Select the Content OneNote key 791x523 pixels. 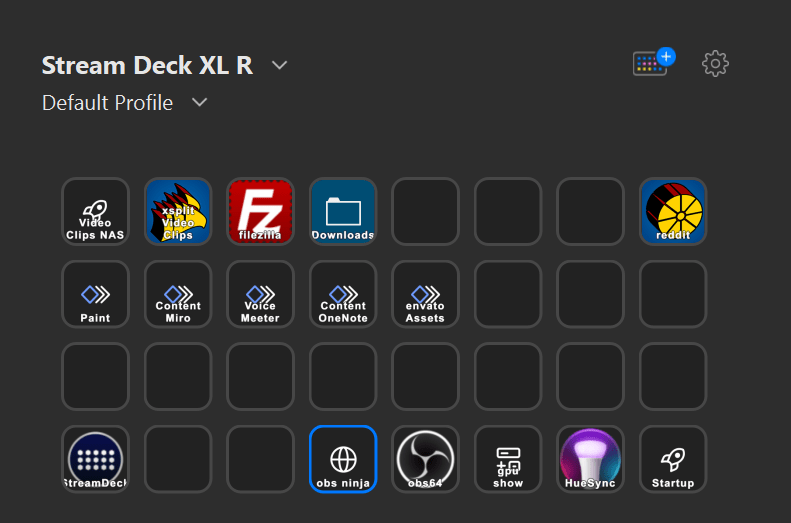(343, 294)
